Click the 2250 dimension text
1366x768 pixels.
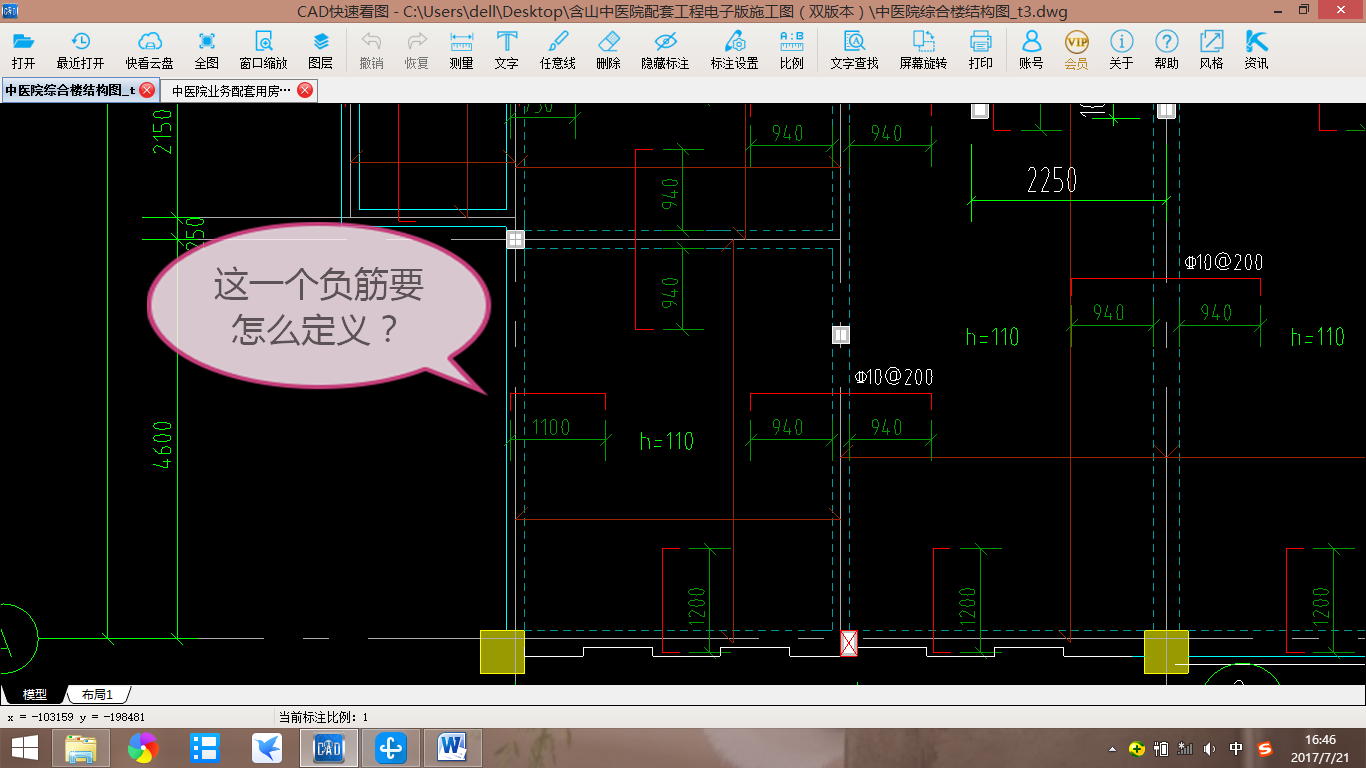coord(1052,180)
